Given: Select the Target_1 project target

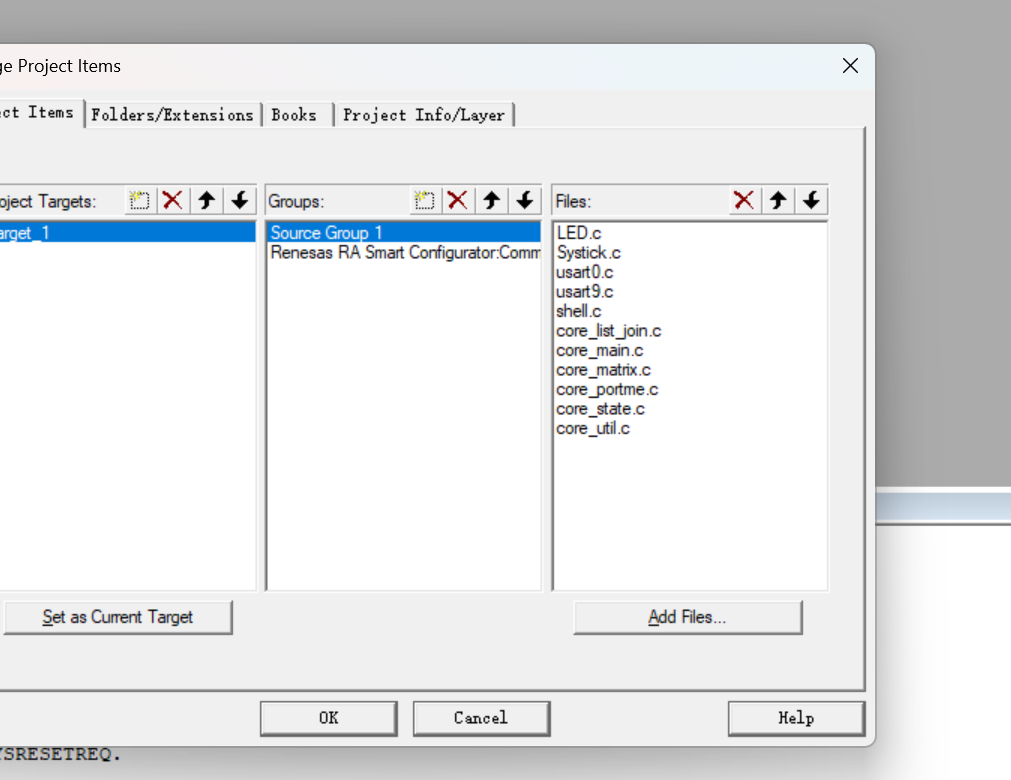Looking at the screenshot, I should (128, 233).
